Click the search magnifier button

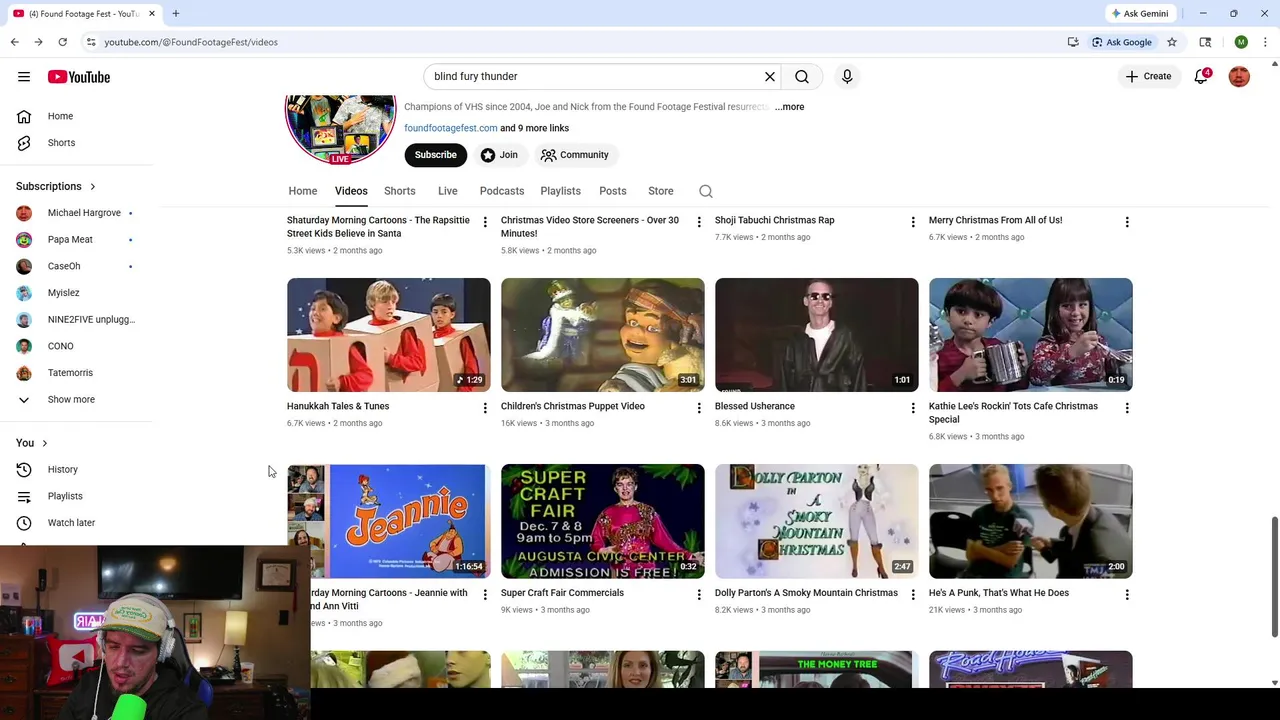coord(802,76)
